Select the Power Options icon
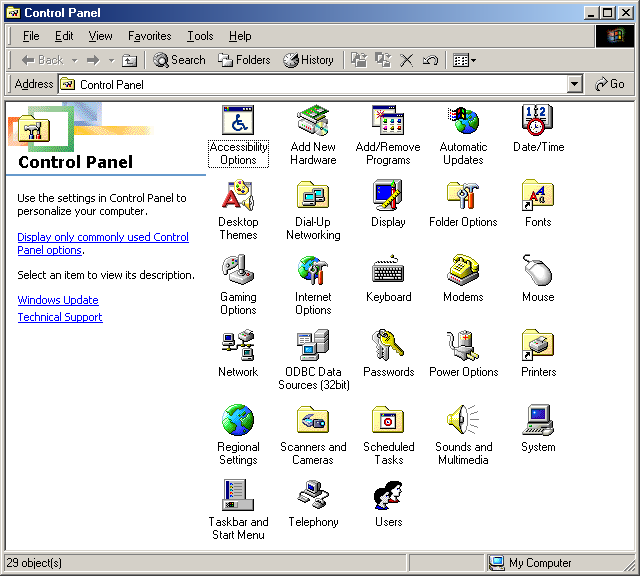640x576 pixels. (463, 346)
